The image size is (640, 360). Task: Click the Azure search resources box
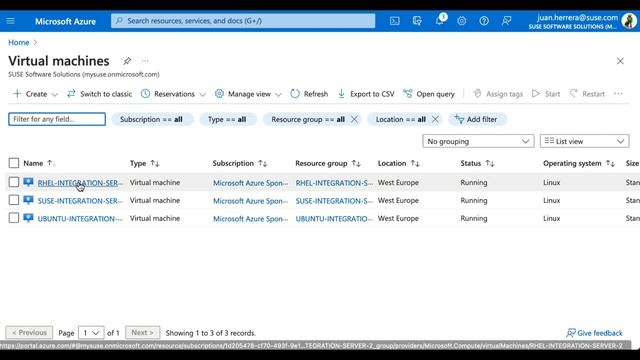(x=243, y=21)
